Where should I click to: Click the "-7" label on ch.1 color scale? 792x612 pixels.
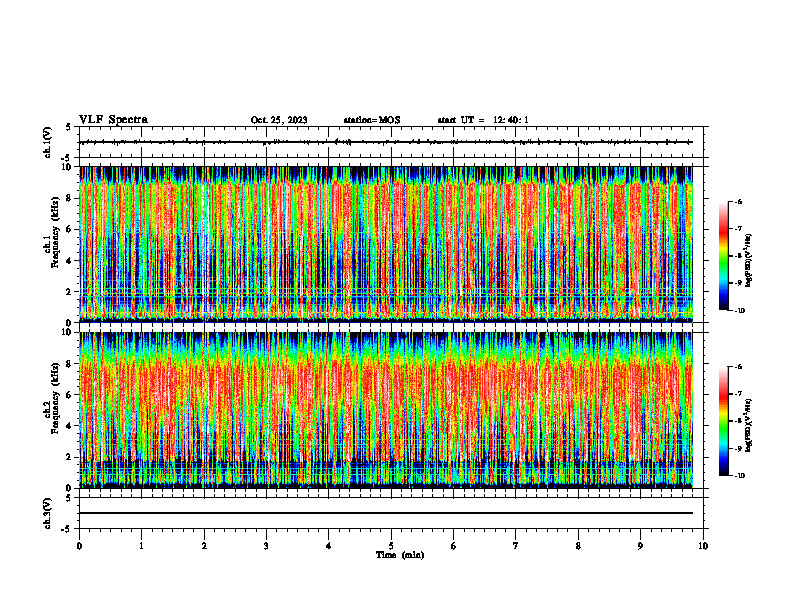pyautogui.click(x=739, y=229)
